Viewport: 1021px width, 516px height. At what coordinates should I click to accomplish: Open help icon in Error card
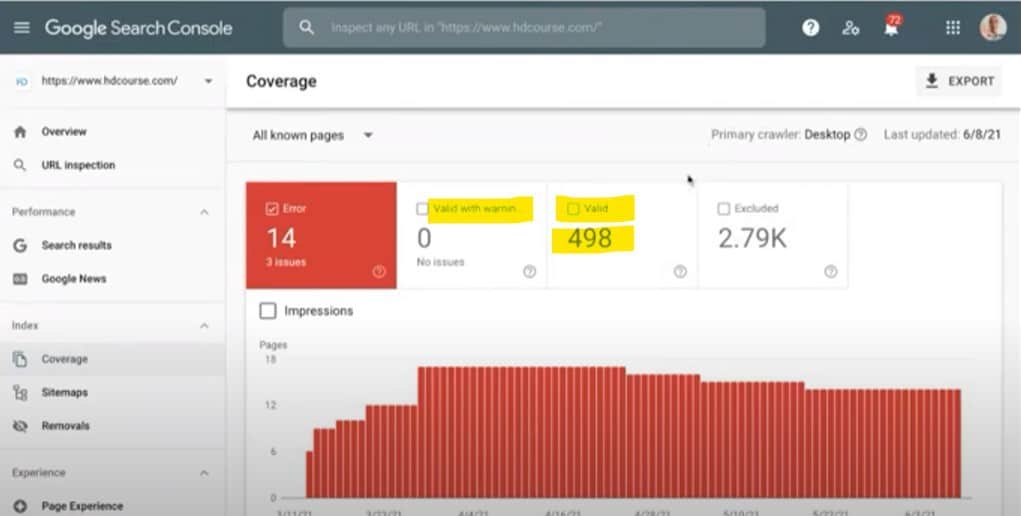(379, 272)
